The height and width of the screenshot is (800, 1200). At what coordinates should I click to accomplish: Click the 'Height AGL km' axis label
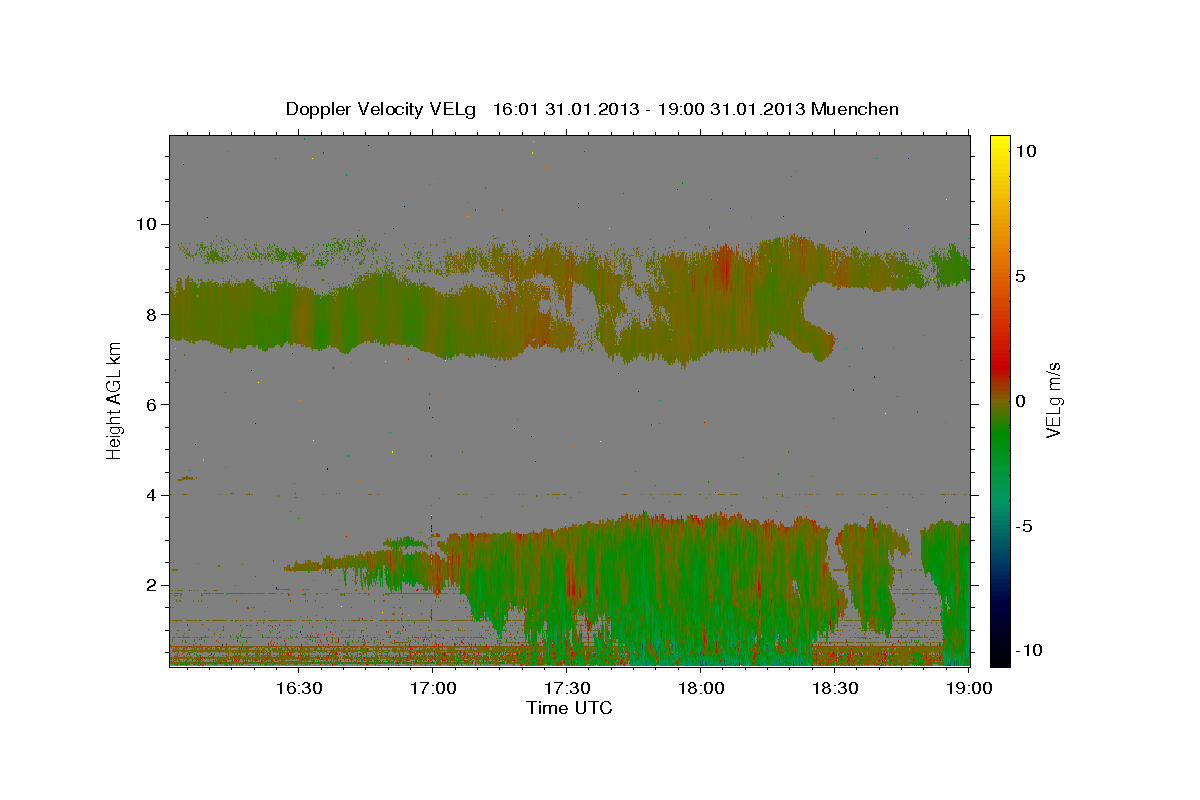click(115, 400)
